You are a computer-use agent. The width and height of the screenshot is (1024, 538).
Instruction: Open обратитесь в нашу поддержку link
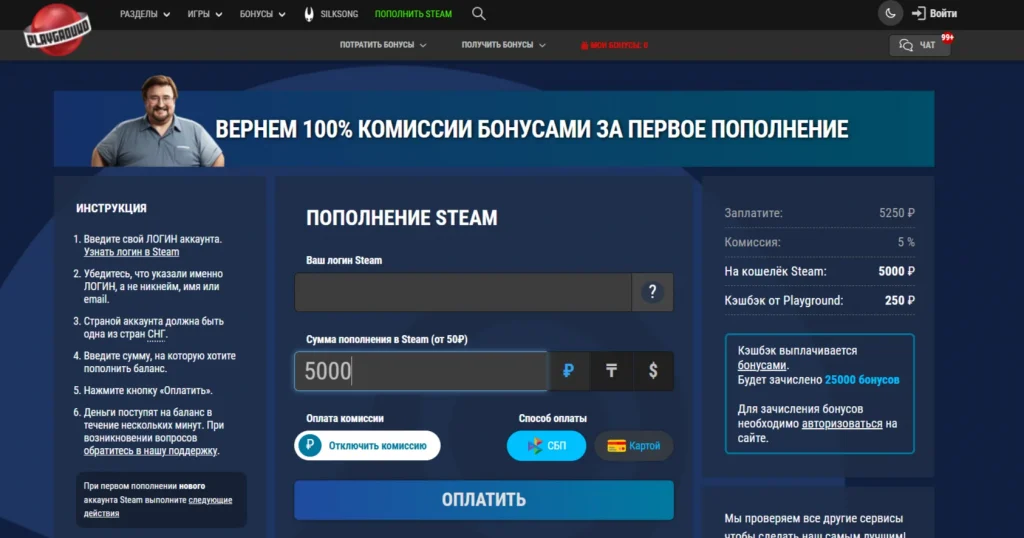[150, 451]
